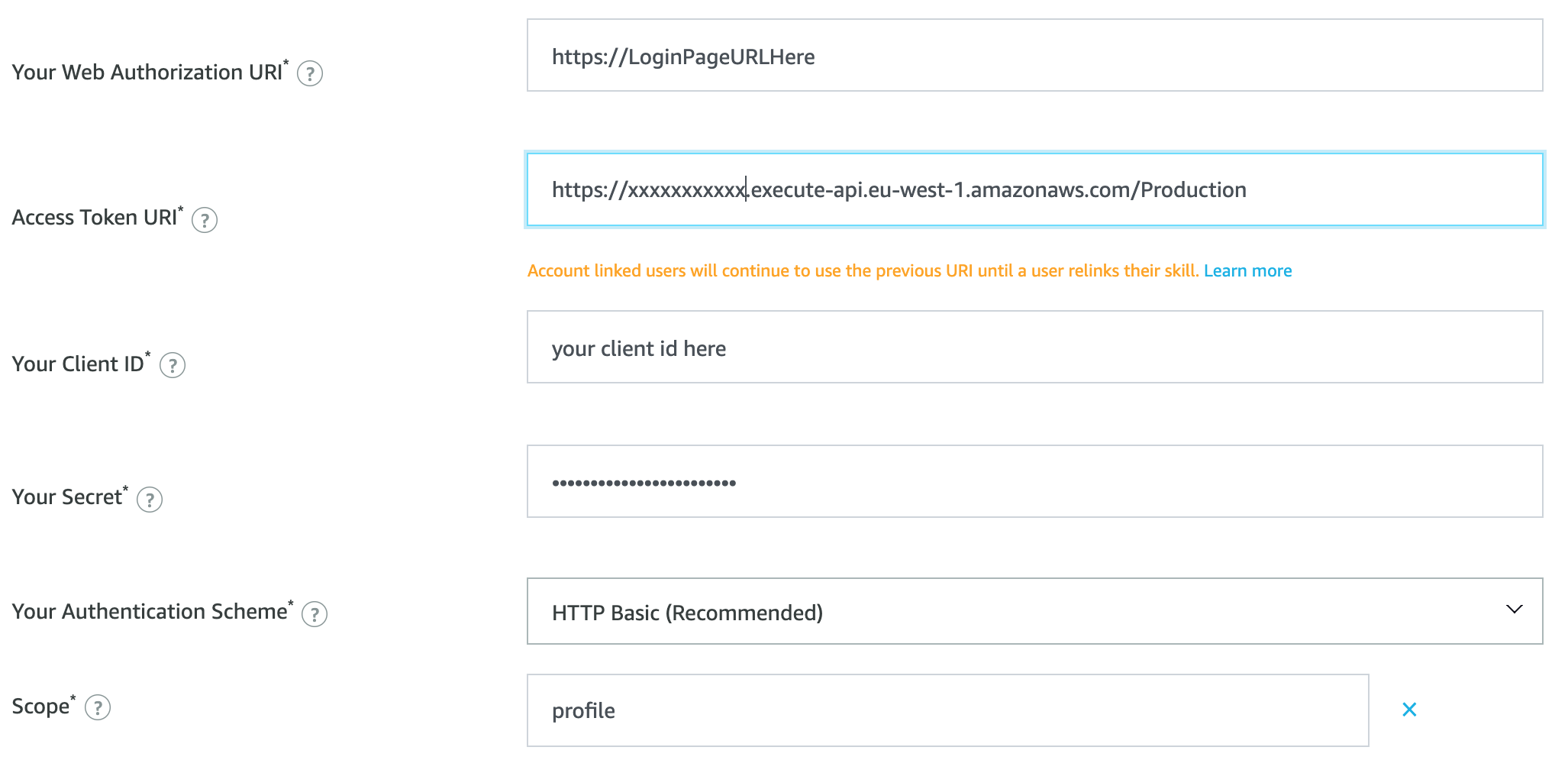Click the "HTTP Basic (Recommended)" combo box text

coord(687,612)
